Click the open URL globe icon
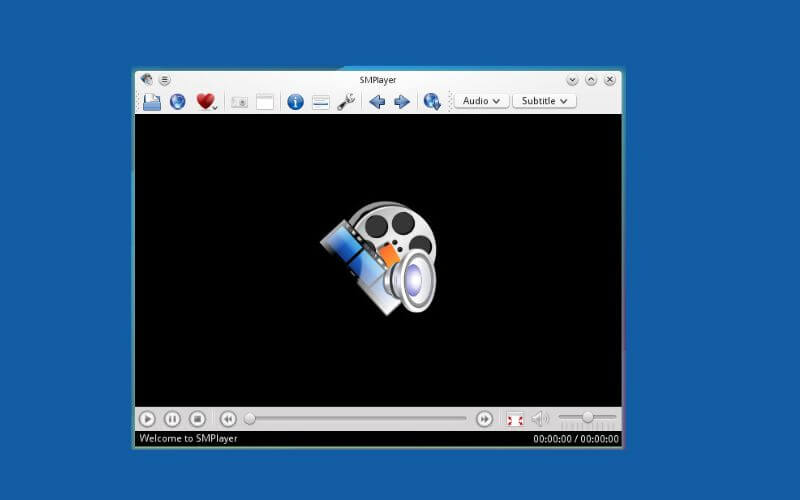 point(177,101)
